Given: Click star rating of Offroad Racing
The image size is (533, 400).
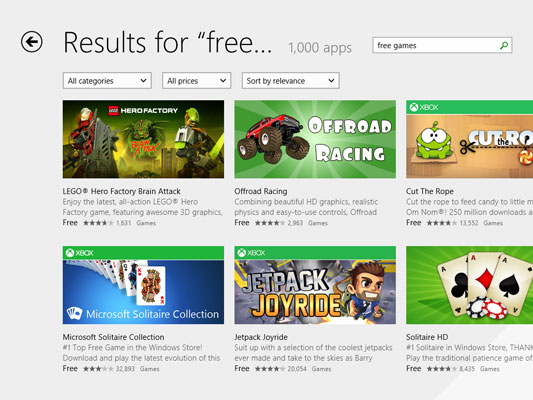Looking at the screenshot, I should click(270, 223).
